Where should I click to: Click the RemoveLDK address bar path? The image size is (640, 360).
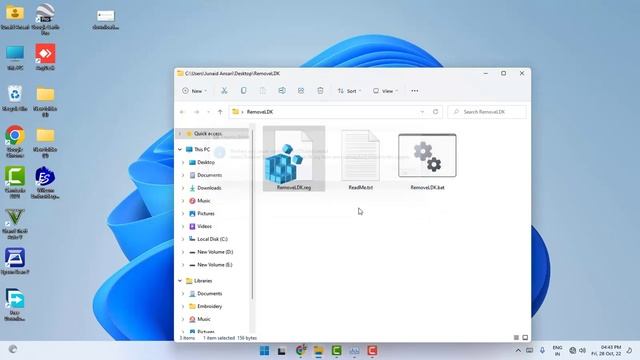pos(260,112)
